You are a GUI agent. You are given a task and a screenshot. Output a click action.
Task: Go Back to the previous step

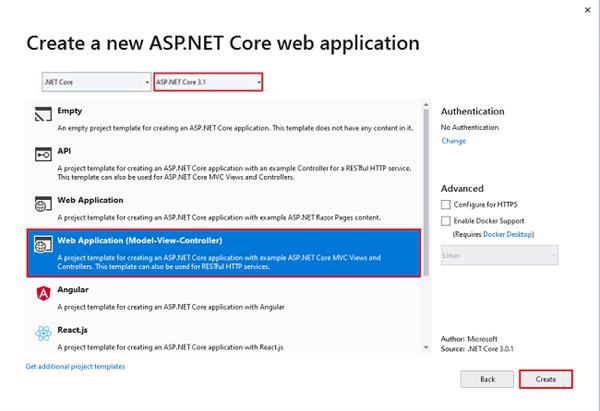tap(488, 379)
